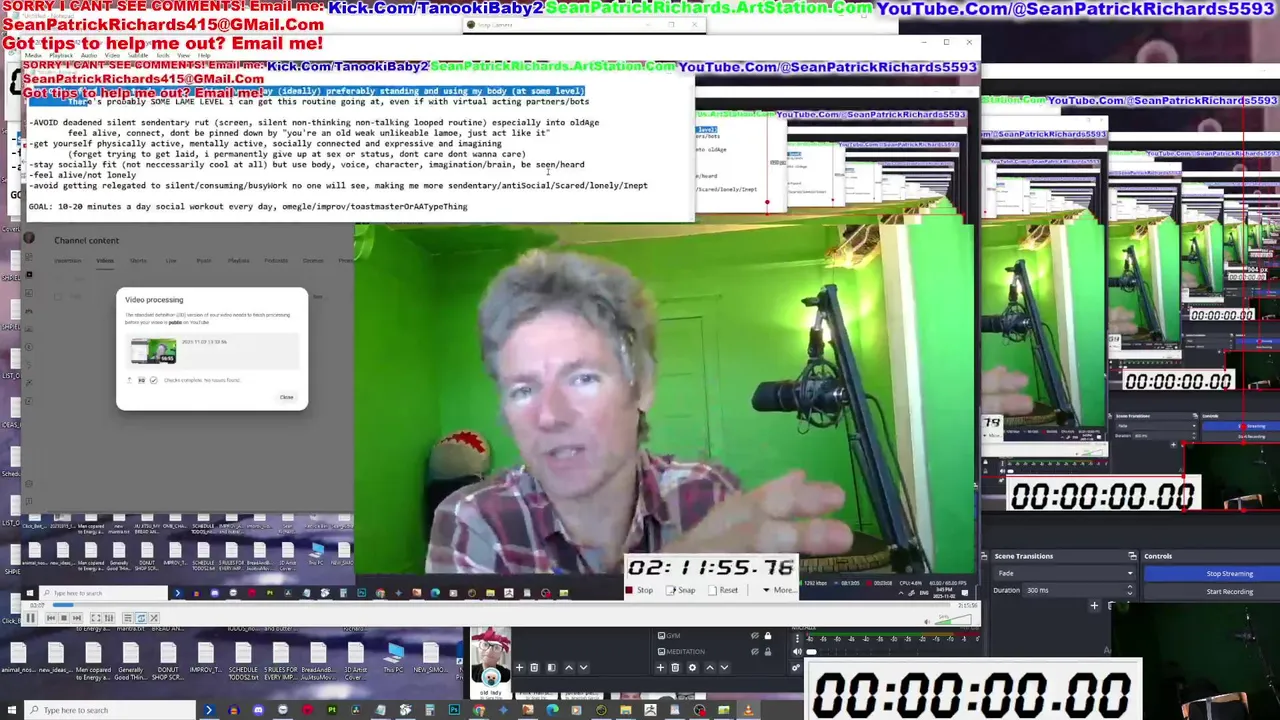Open Microsoft Edge from bottom-most taskbar
The height and width of the screenshot is (720, 1280).
tap(552, 710)
